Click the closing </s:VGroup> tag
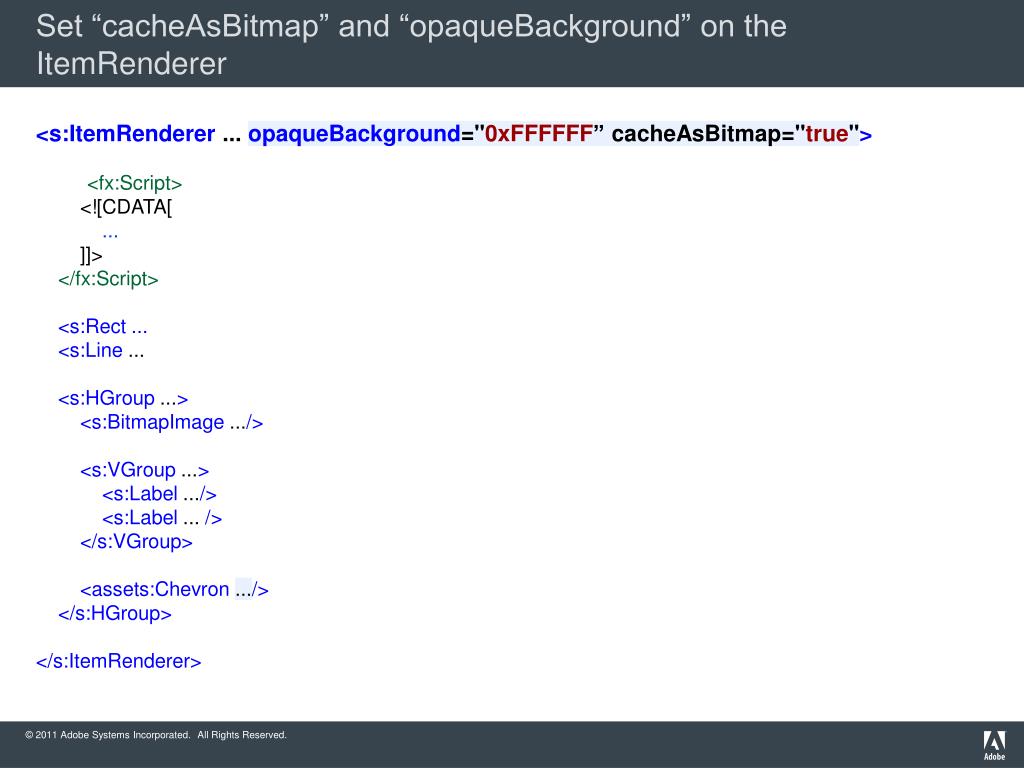The width and height of the screenshot is (1024, 768). 136,541
